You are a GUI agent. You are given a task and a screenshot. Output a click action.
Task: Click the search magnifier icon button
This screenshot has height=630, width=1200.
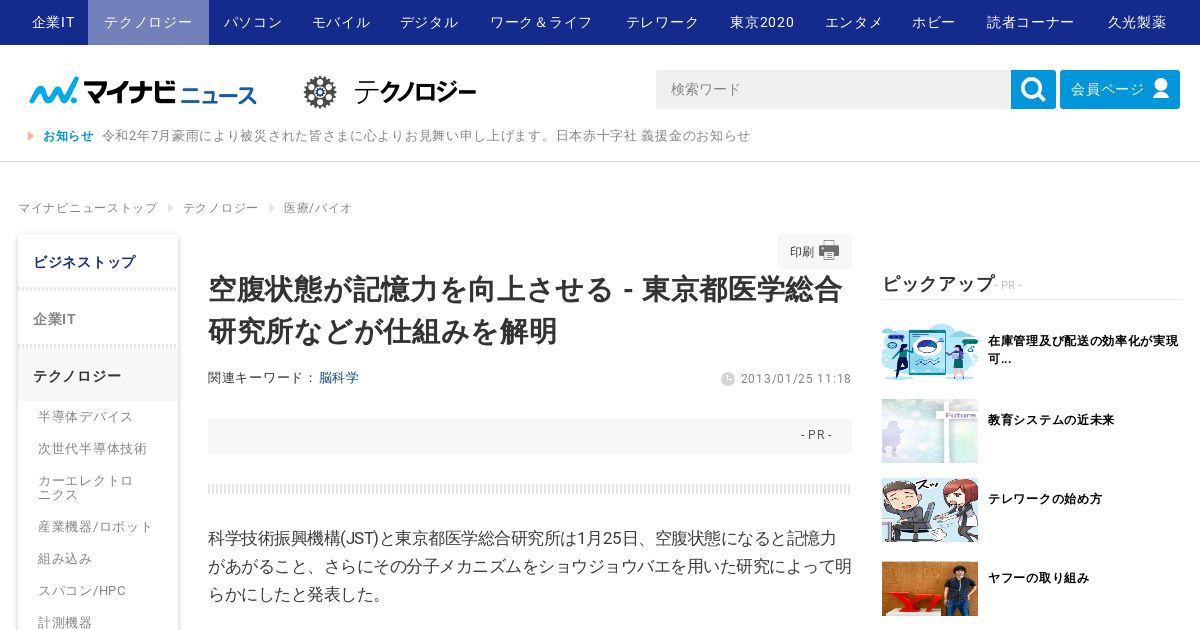pyautogui.click(x=1033, y=89)
